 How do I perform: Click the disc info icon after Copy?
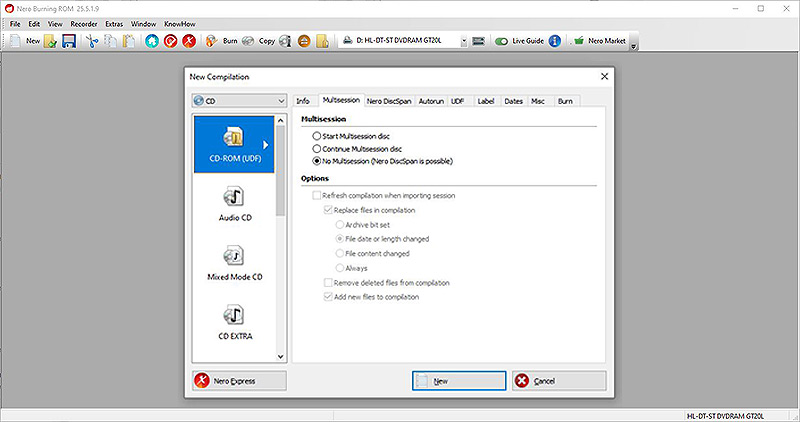pyautogui.click(x=285, y=41)
